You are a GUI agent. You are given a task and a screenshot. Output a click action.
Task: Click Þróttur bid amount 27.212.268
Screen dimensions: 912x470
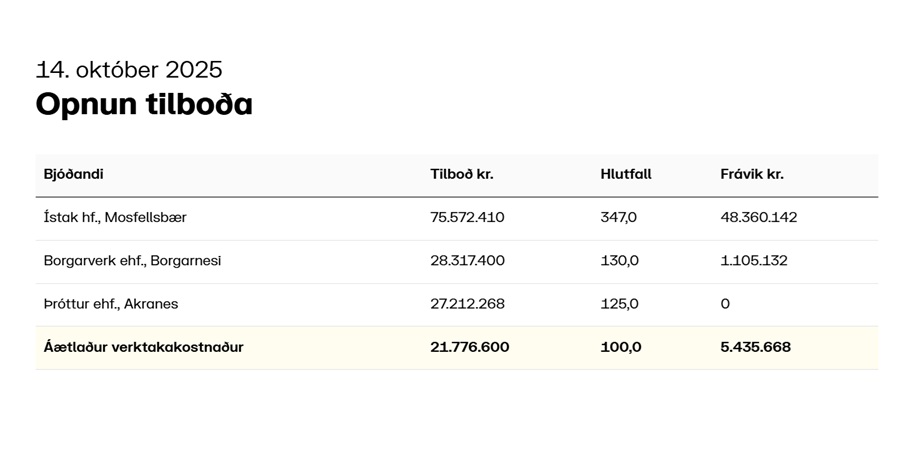[x=467, y=304]
